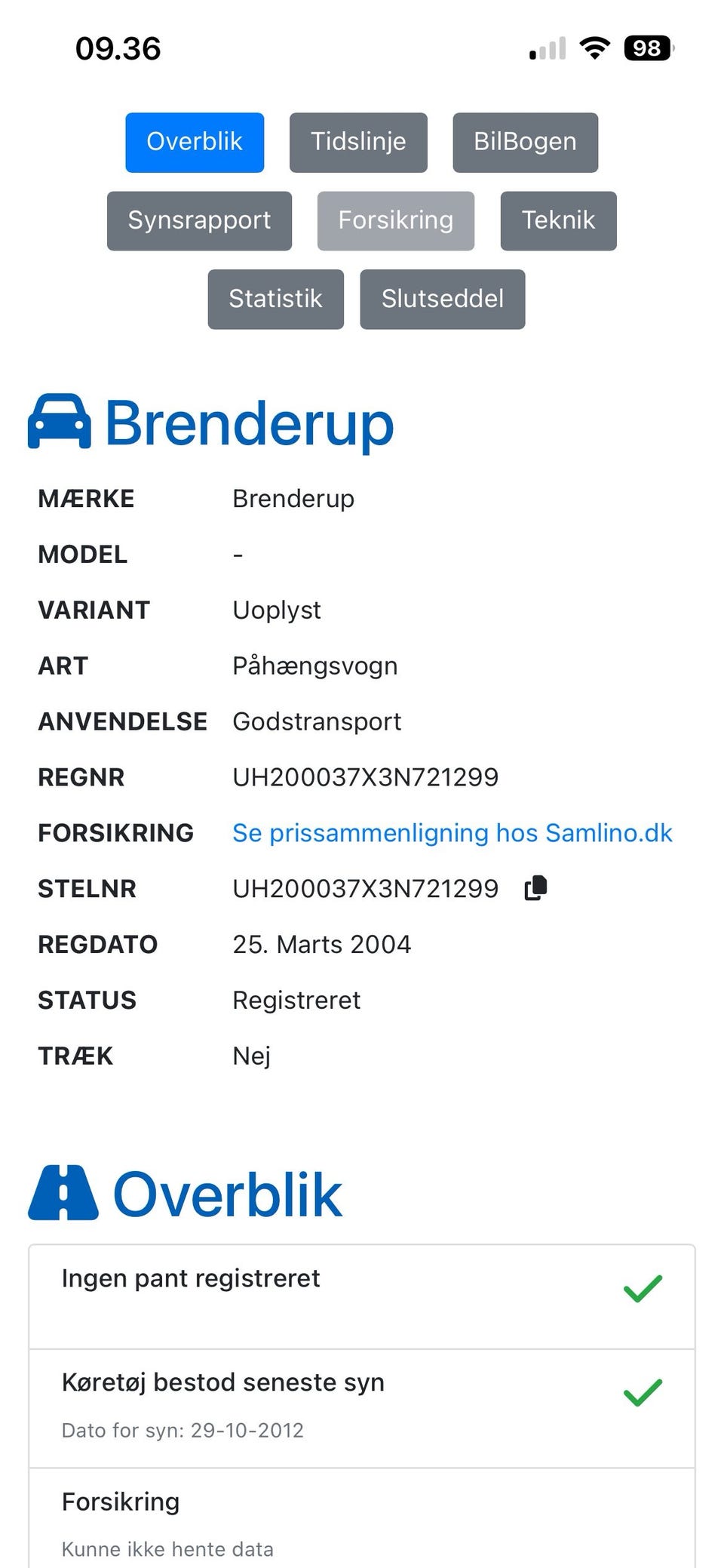Click the copy icon next to STELNR value
This screenshot has height=1568, width=724.
[x=536, y=887]
